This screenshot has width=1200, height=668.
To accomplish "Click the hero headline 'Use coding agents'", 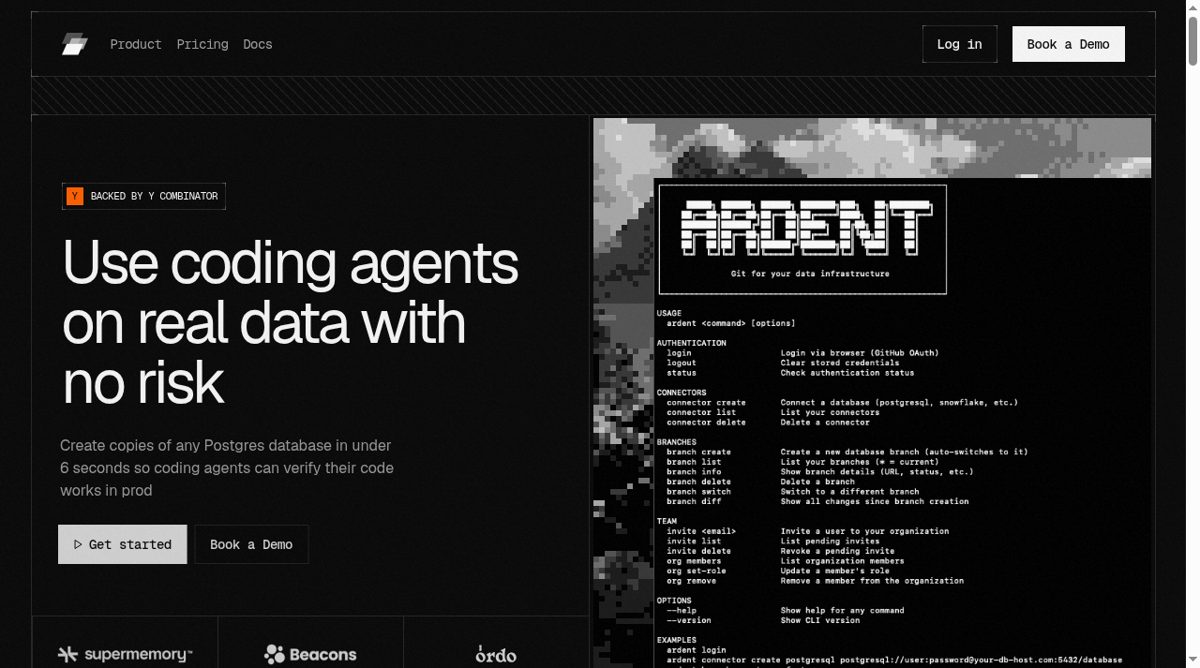I will [290, 264].
